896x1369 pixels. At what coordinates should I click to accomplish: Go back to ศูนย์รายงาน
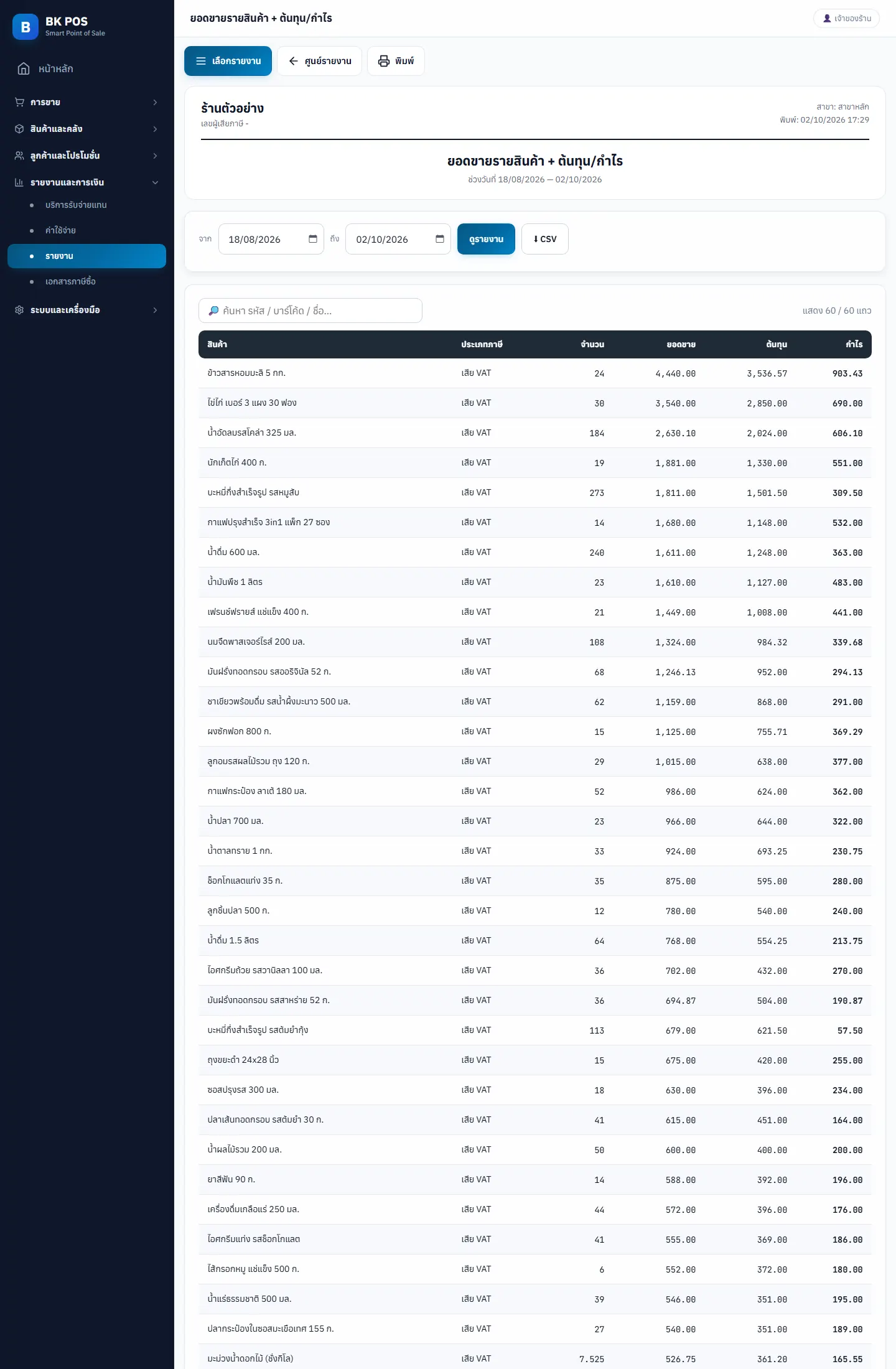[x=319, y=61]
